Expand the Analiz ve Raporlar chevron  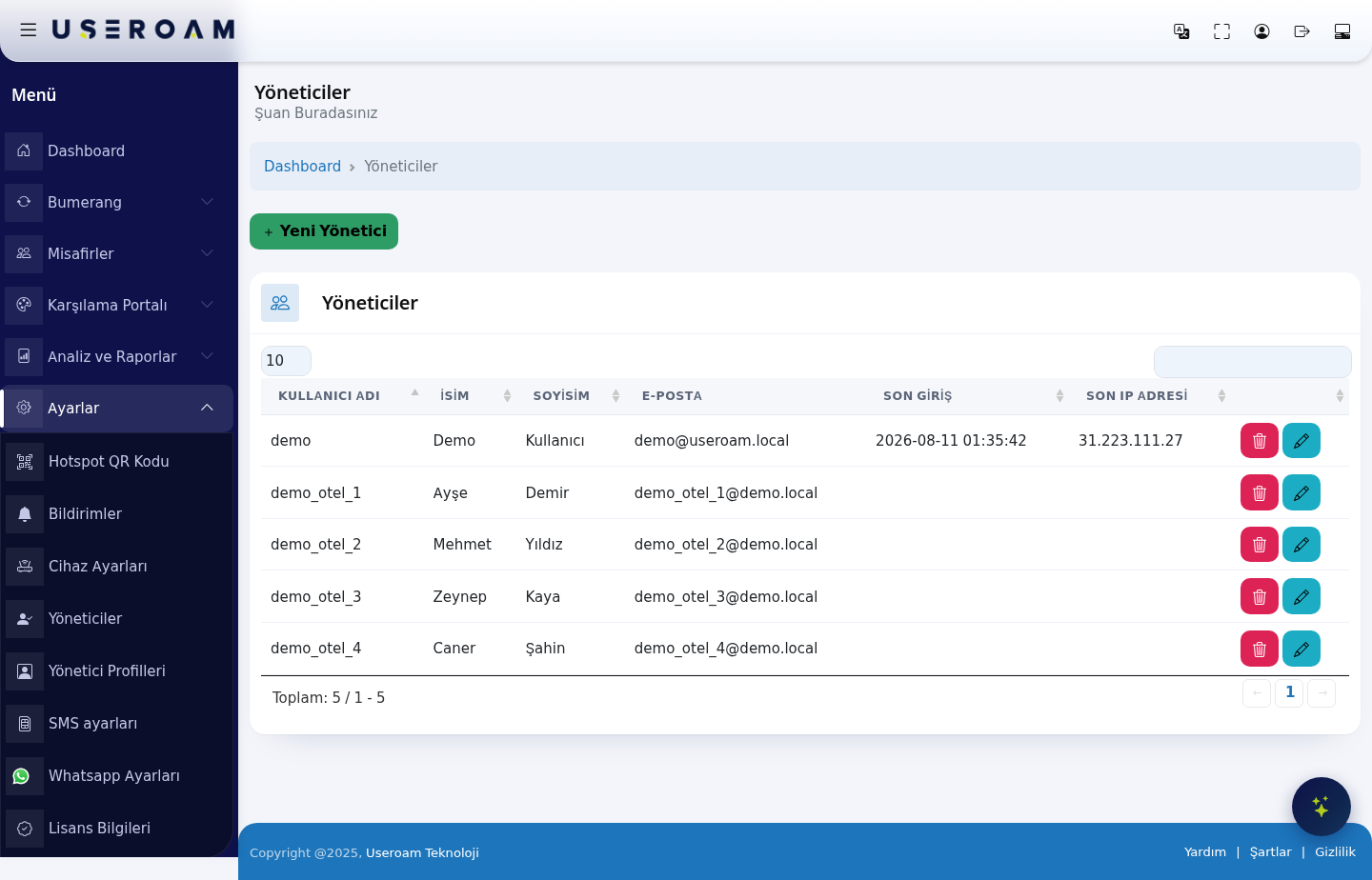click(x=207, y=356)
